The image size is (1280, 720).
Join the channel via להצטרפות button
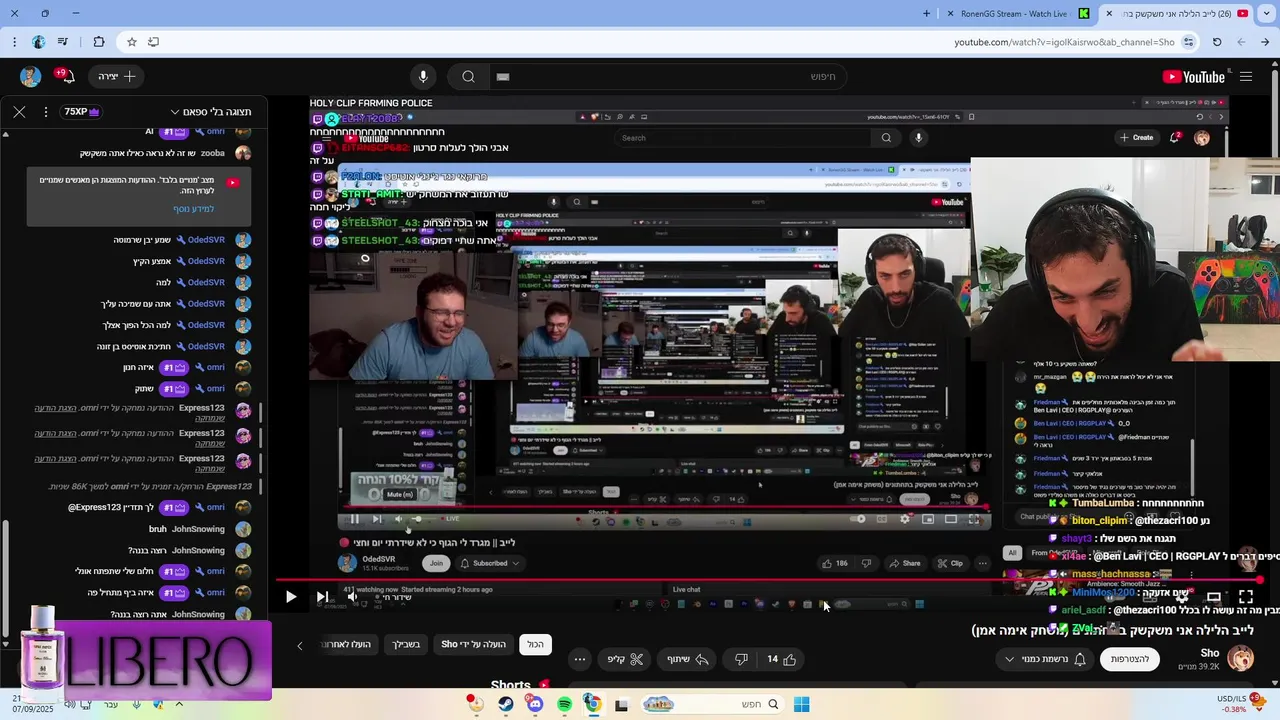click(x=1130, y=659)
